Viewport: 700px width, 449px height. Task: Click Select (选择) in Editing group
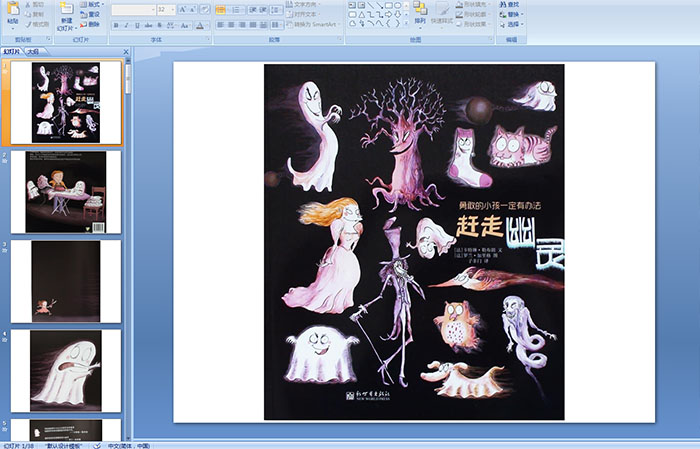[x=511, y=24]
